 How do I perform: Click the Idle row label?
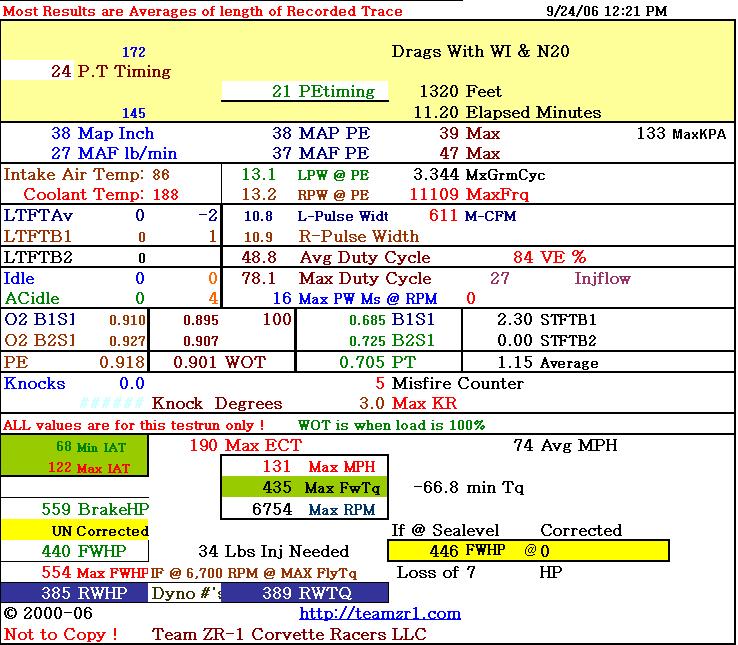pos(19,278)
